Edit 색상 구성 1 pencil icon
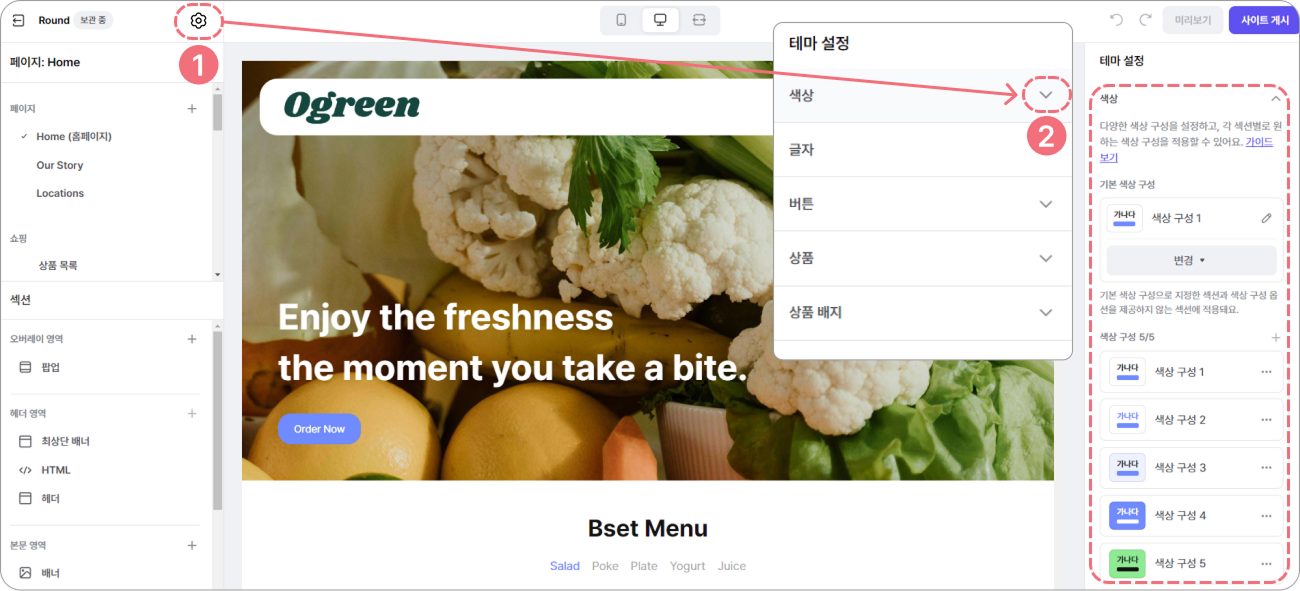This screenshot has width=1300, height=591. [x=1266, y=218]
